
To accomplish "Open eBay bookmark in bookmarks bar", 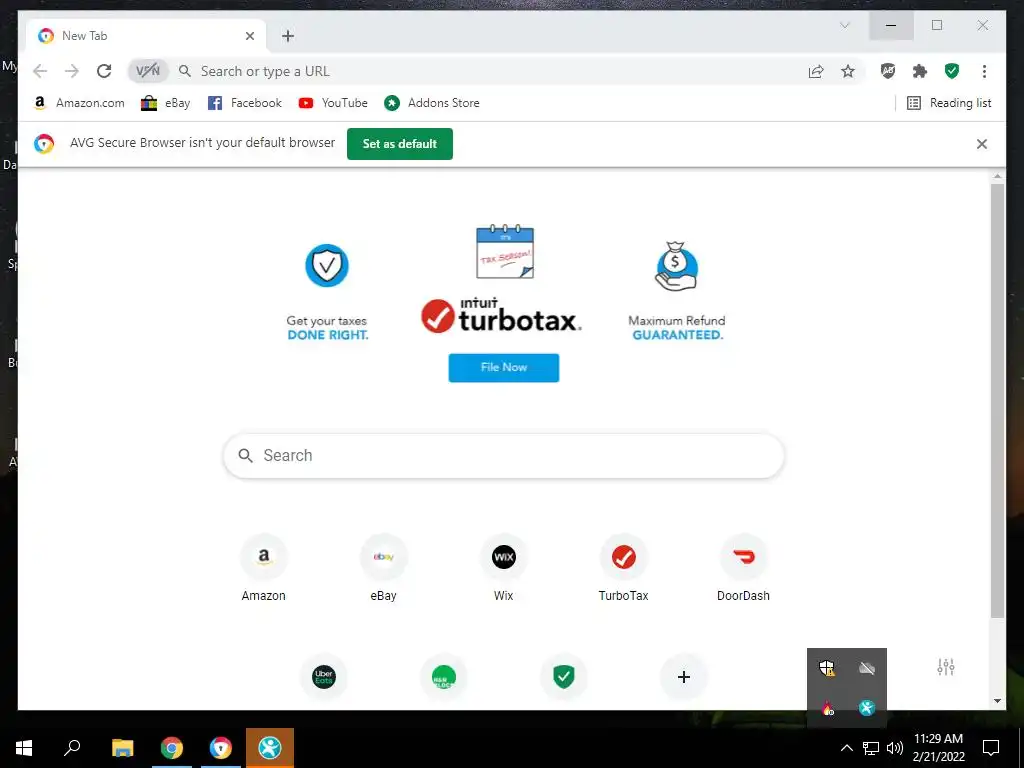I will [x=165, y=103].
